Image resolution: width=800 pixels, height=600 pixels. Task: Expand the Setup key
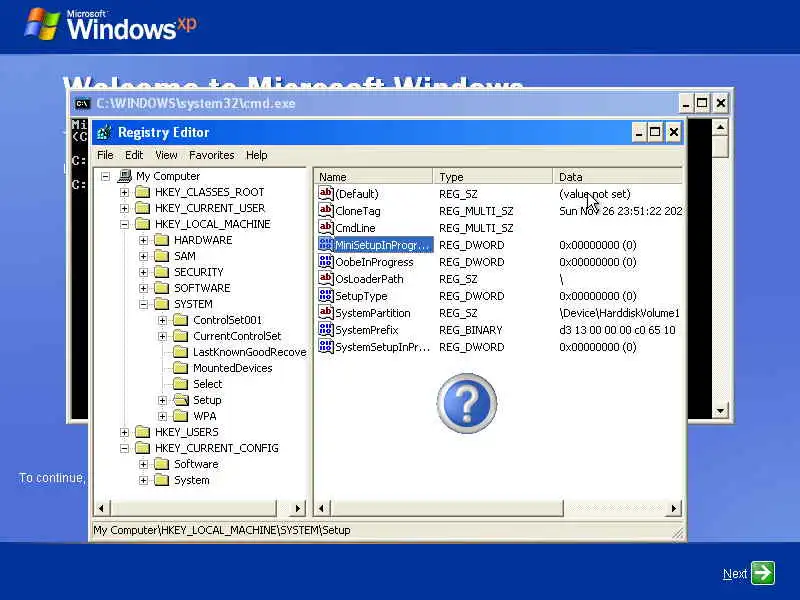click(x=162, y=400)
